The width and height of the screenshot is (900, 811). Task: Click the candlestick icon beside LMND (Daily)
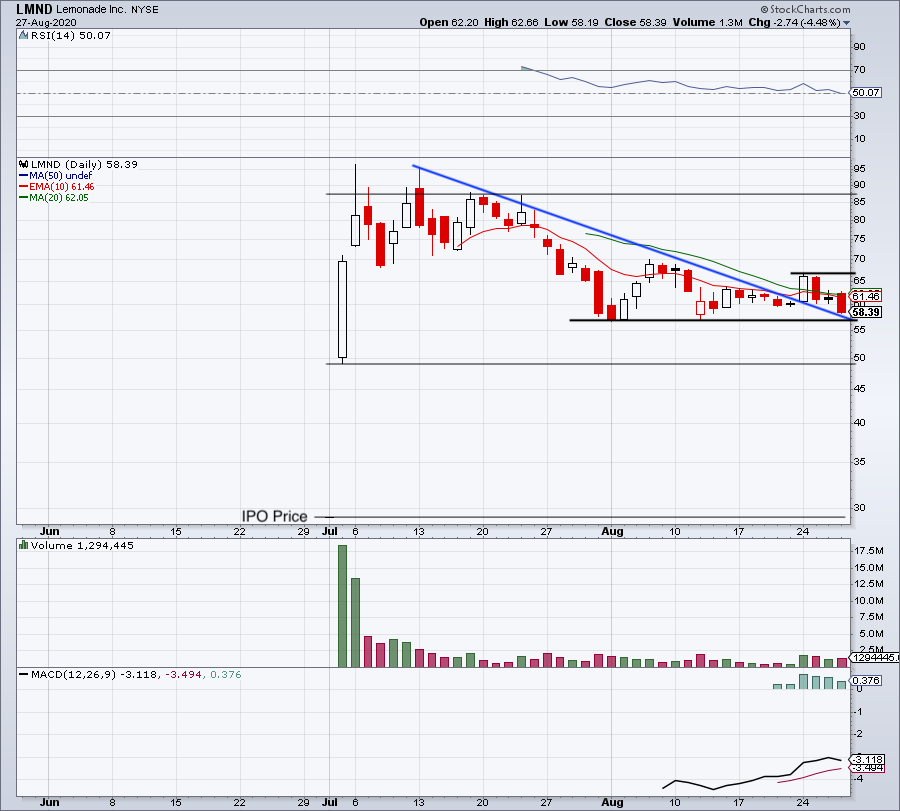pyautogui.click(x=24, y=164)
